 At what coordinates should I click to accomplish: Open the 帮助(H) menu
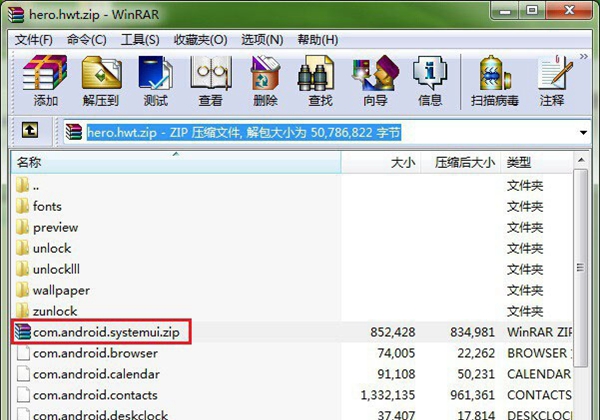click(x=318, y=40)
